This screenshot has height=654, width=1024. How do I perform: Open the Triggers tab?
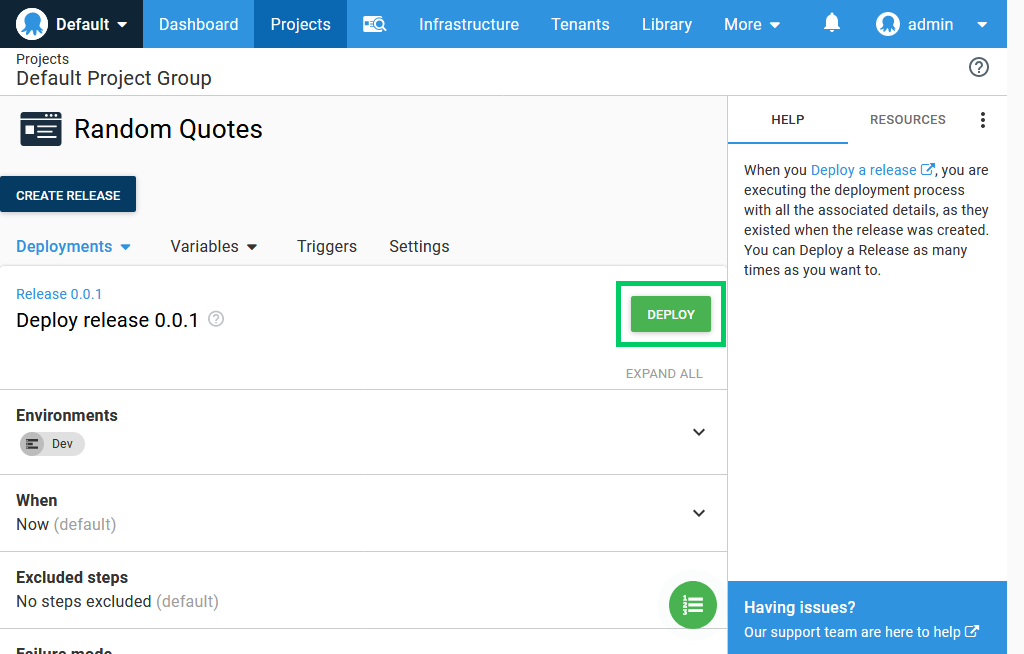coord(327,246)
